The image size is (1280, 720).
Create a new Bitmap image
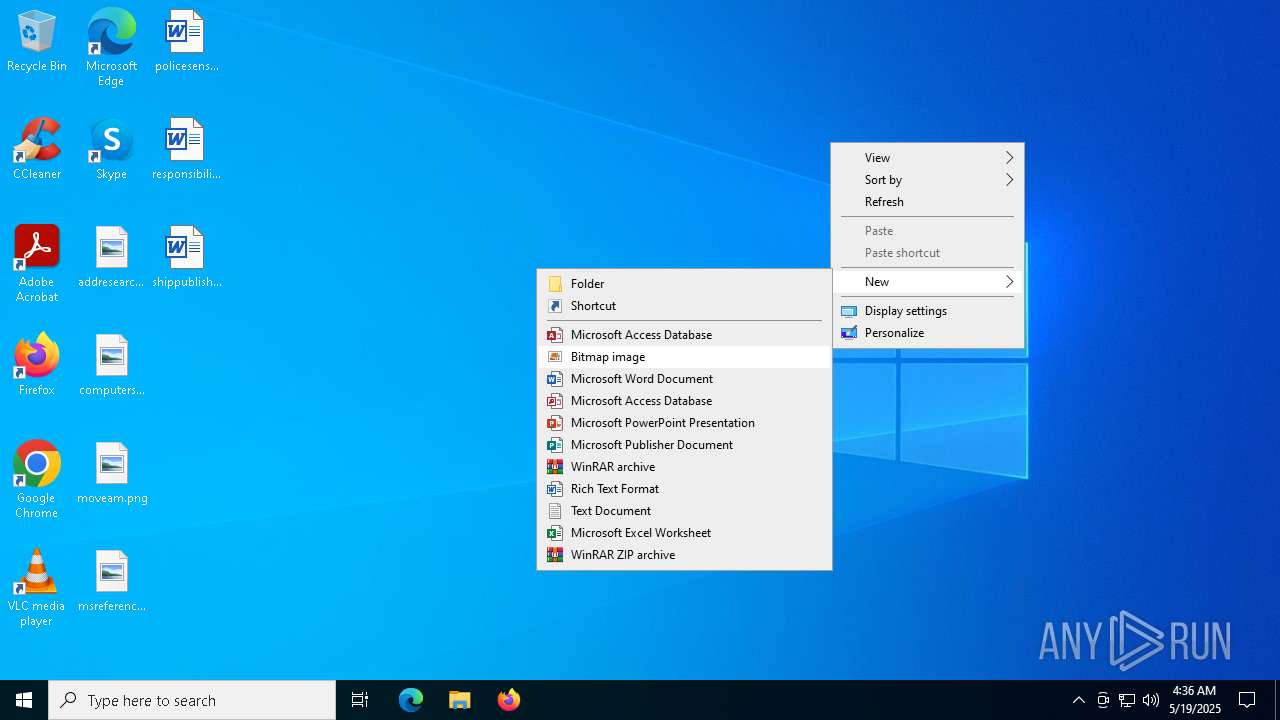point(684,356)
